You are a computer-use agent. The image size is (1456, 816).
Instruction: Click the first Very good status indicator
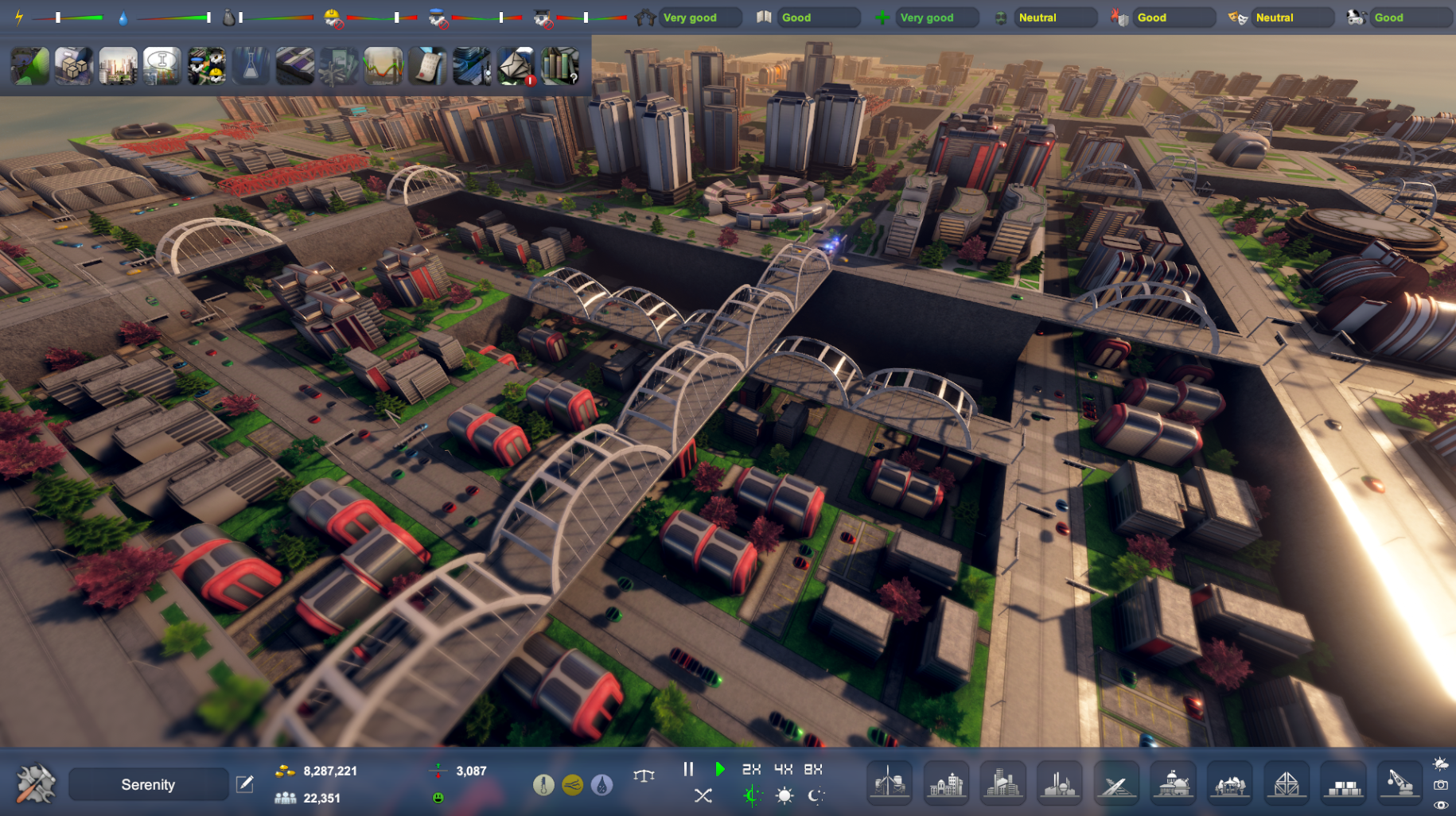coord(700,17)
